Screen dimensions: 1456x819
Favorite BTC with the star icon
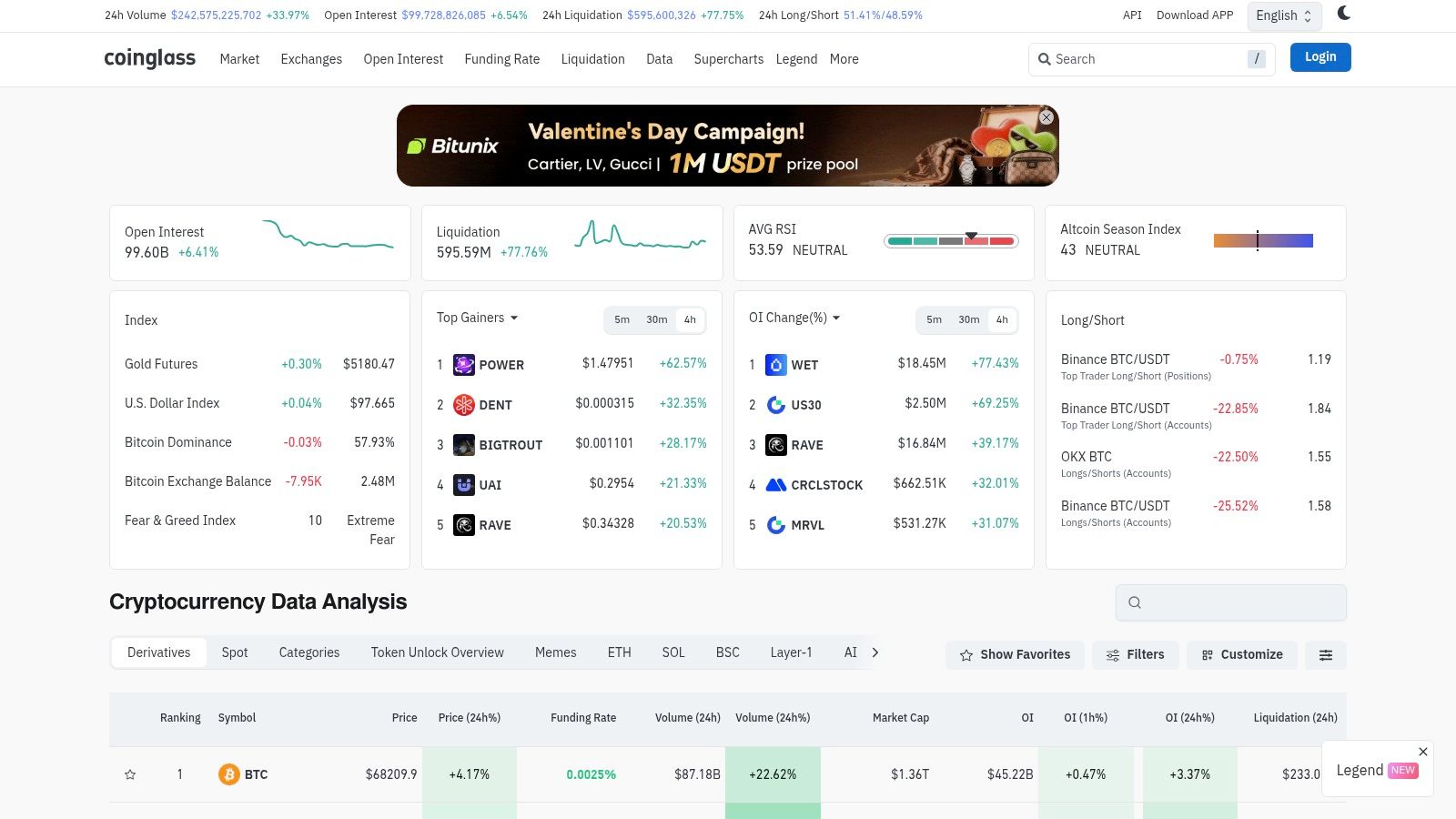coord(130,774)
